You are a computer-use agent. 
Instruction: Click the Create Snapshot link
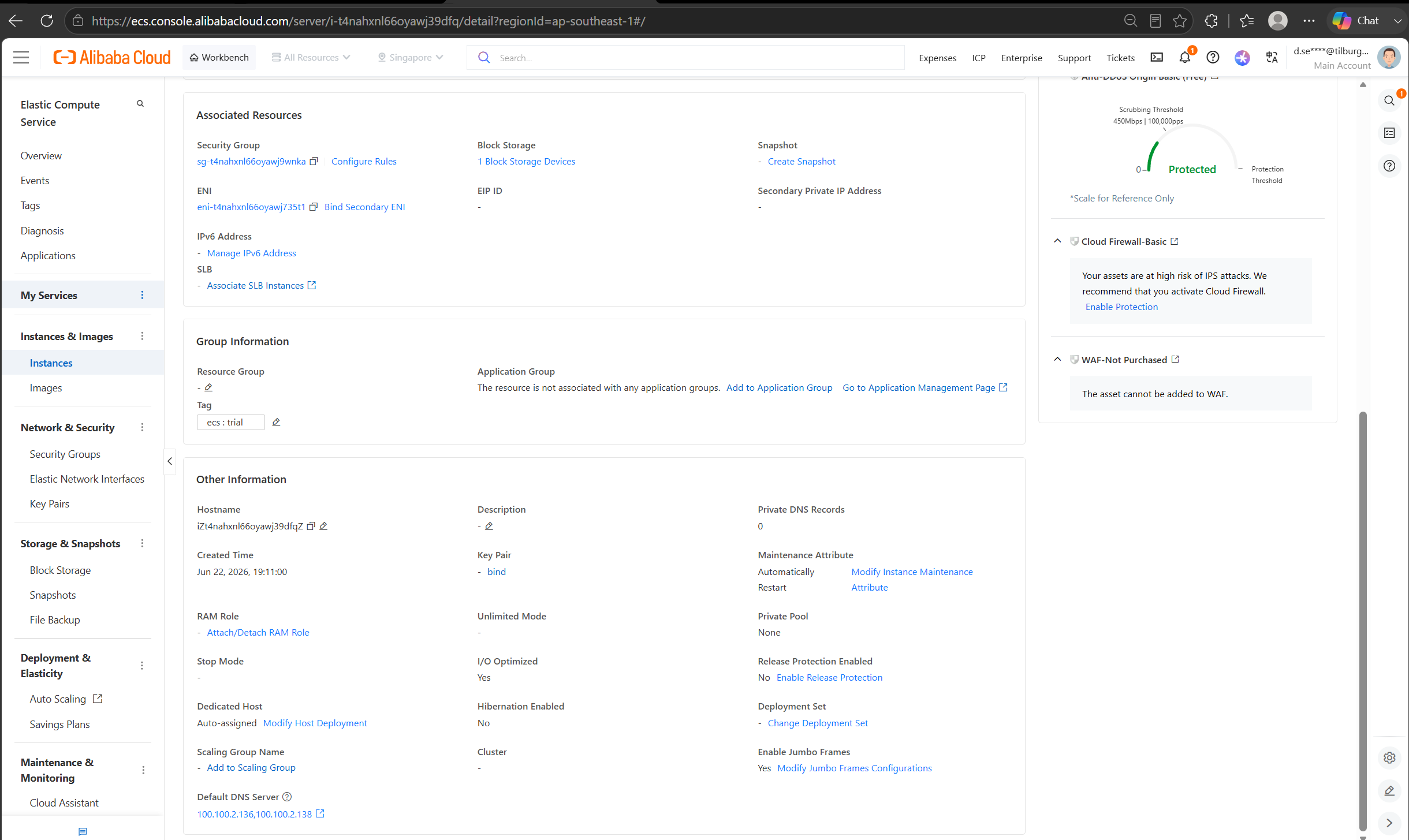802,161
